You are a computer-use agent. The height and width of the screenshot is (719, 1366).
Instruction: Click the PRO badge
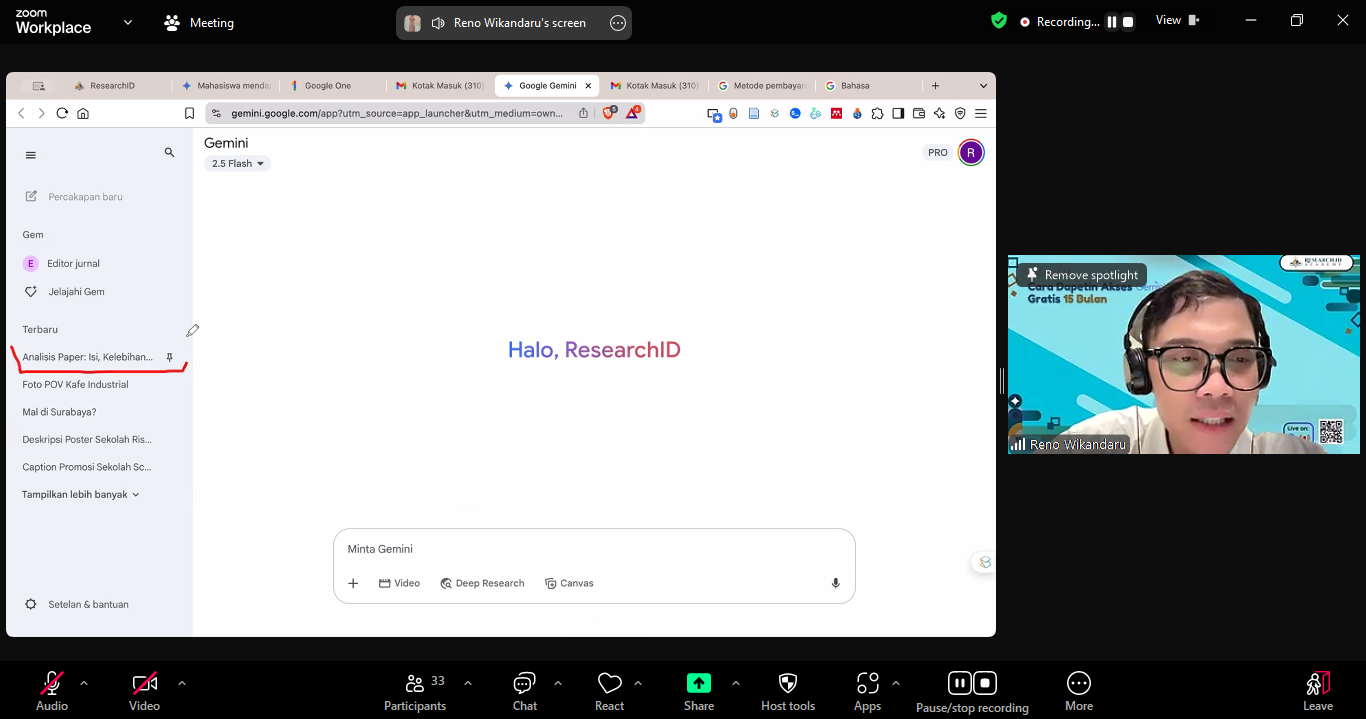[938, 153]
